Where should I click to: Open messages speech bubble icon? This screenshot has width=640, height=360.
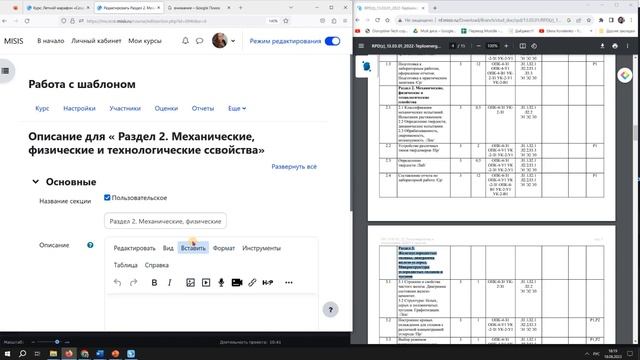199,41
